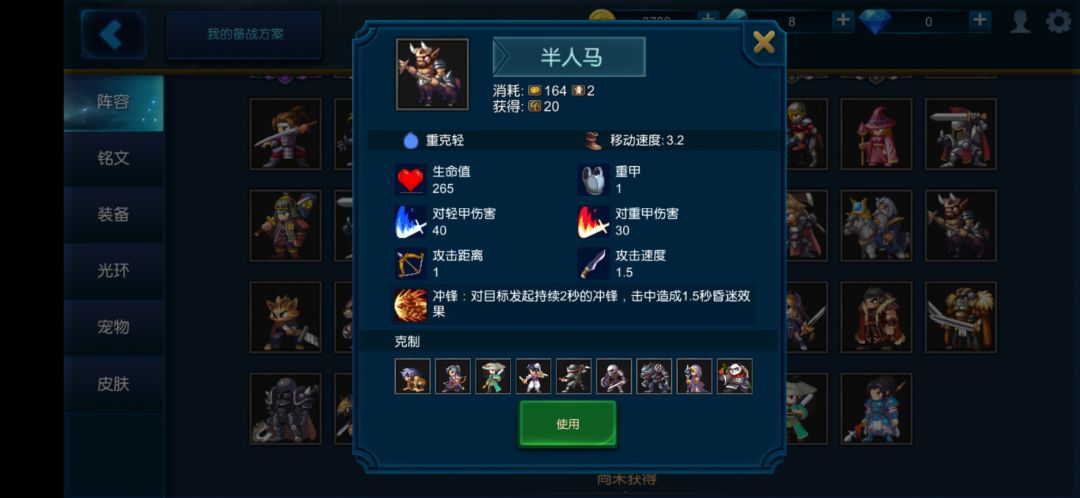Select the first countered unit thumbnail
This screenshot has width=1080, height=498.
(413, 376)
